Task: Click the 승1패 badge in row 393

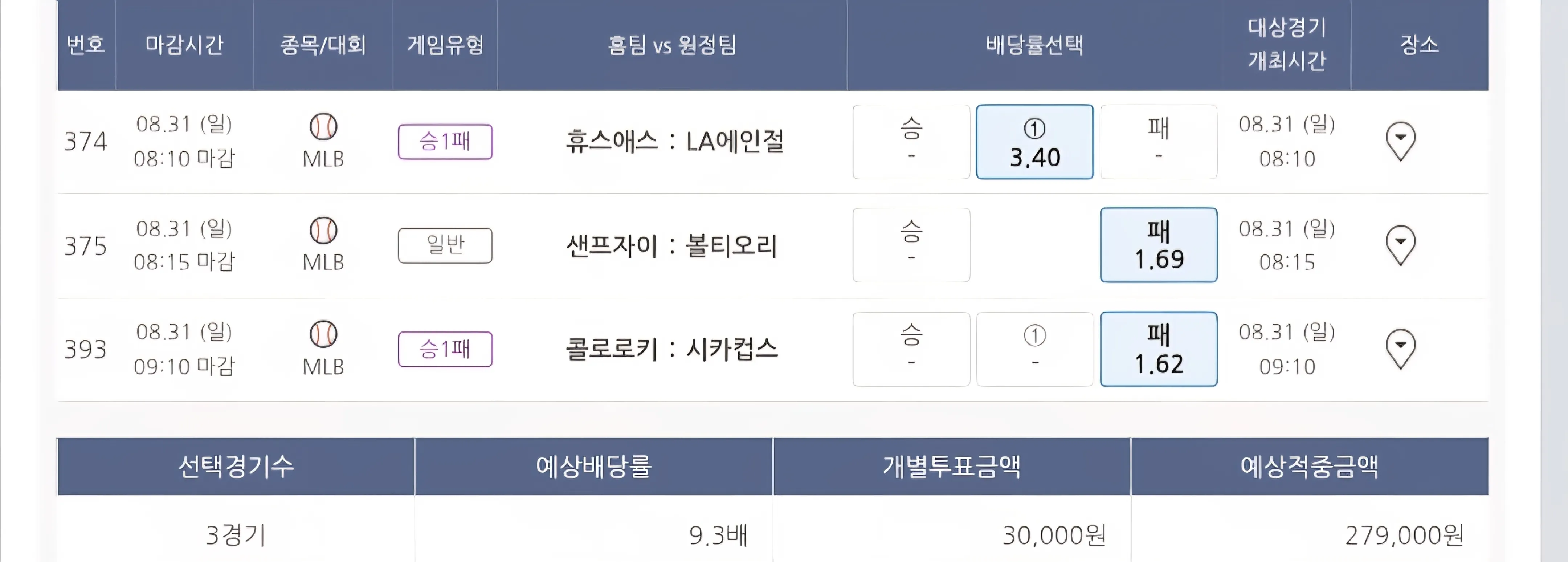Action: 445,349
